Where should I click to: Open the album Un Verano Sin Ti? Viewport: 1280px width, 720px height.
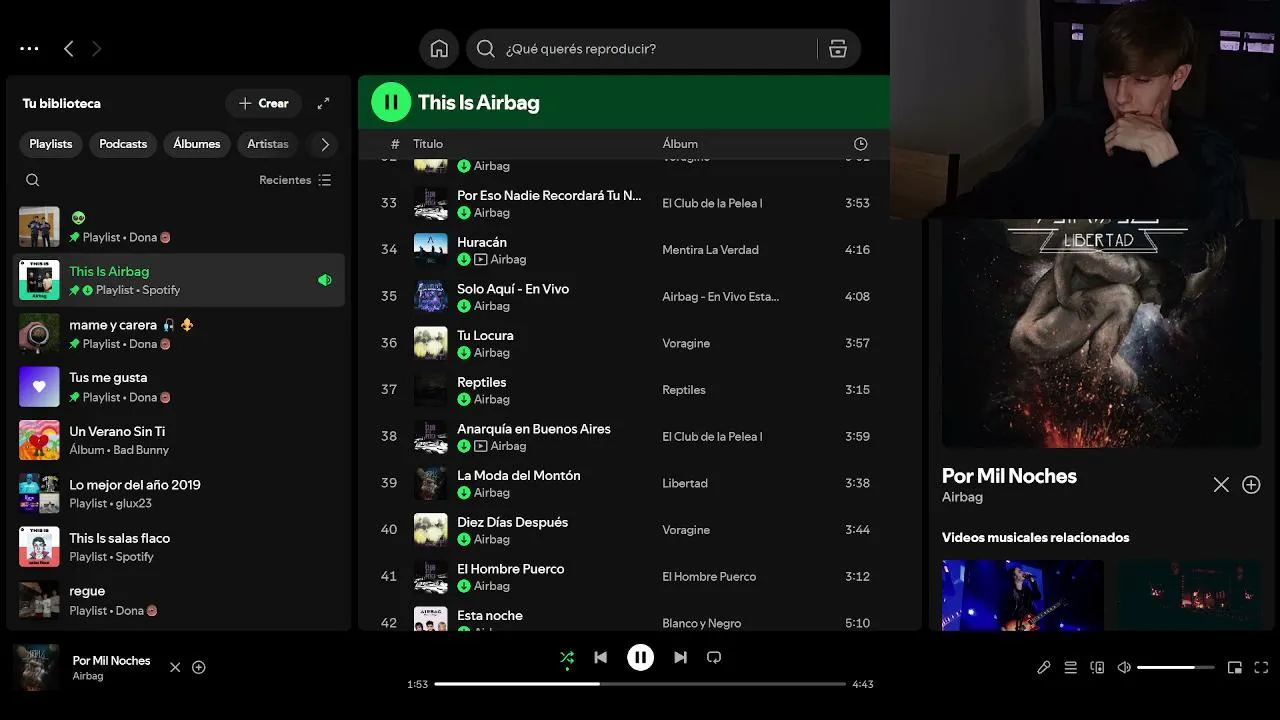(x=179, y=440)
